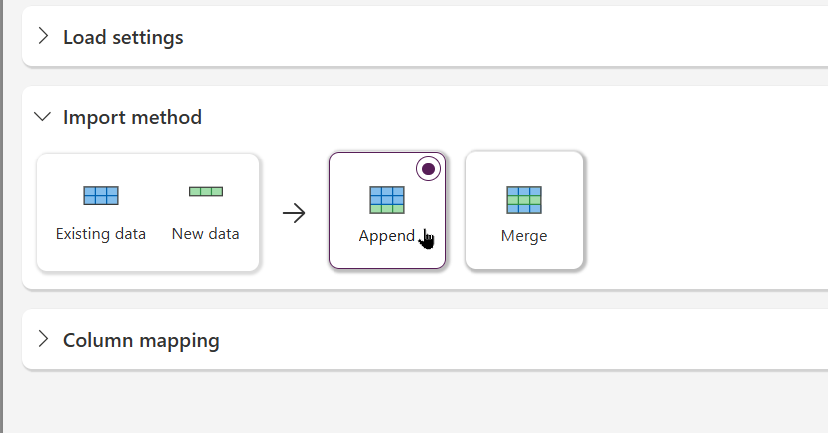The width and height of the screenshot is (828, 433).
Task: Click the green New data row icon
Action: click(x=206, y=191)
